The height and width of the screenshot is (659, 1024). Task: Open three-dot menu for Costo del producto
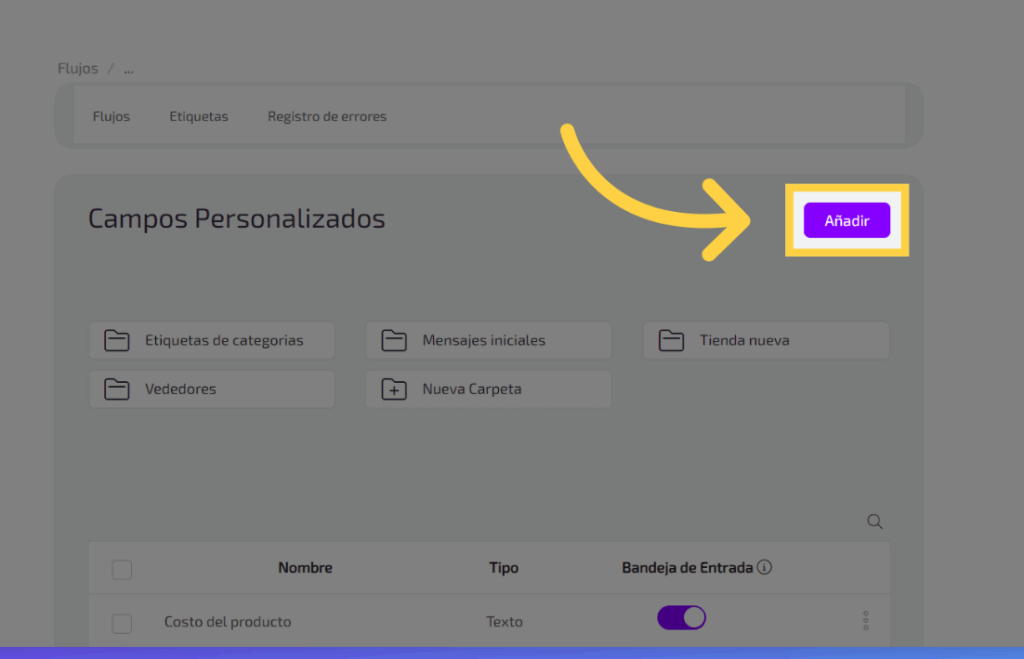coord(865,621)
